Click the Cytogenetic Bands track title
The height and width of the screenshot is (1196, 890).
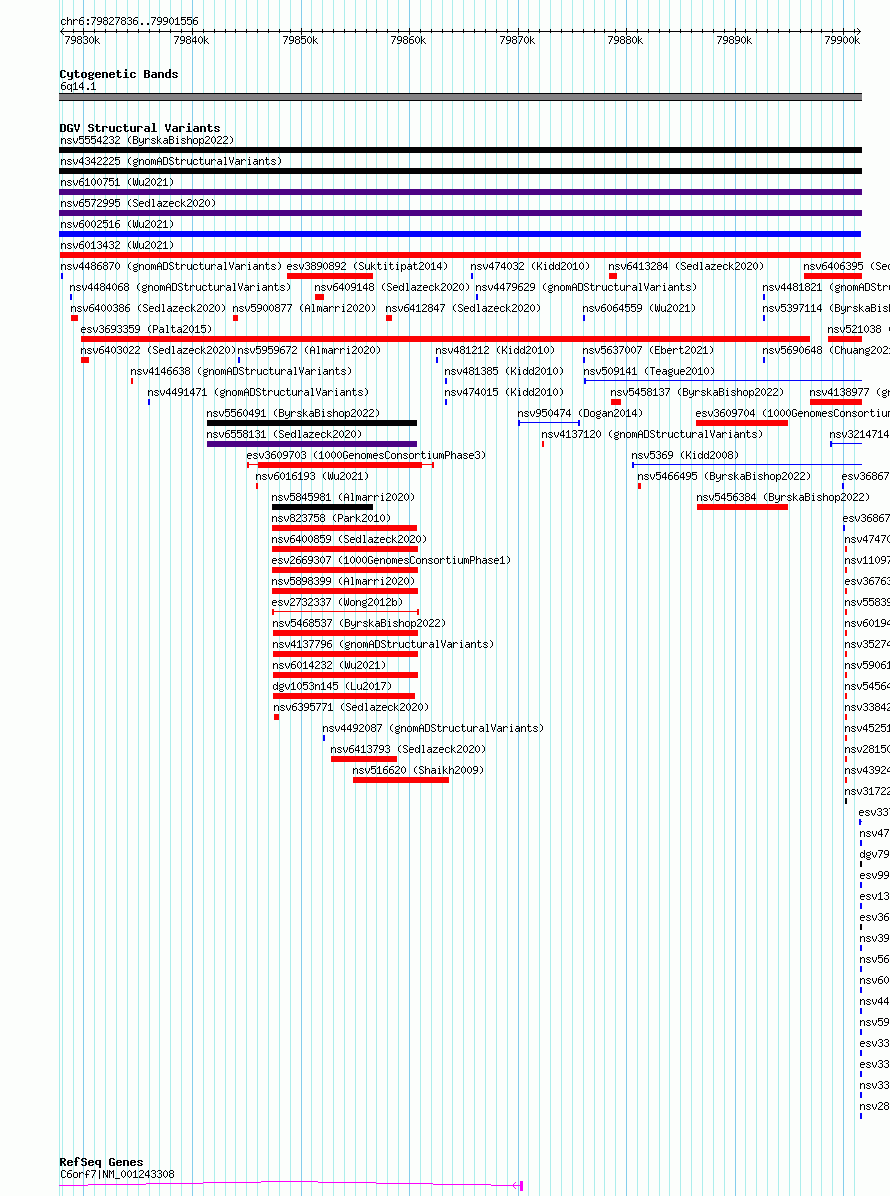119,74
